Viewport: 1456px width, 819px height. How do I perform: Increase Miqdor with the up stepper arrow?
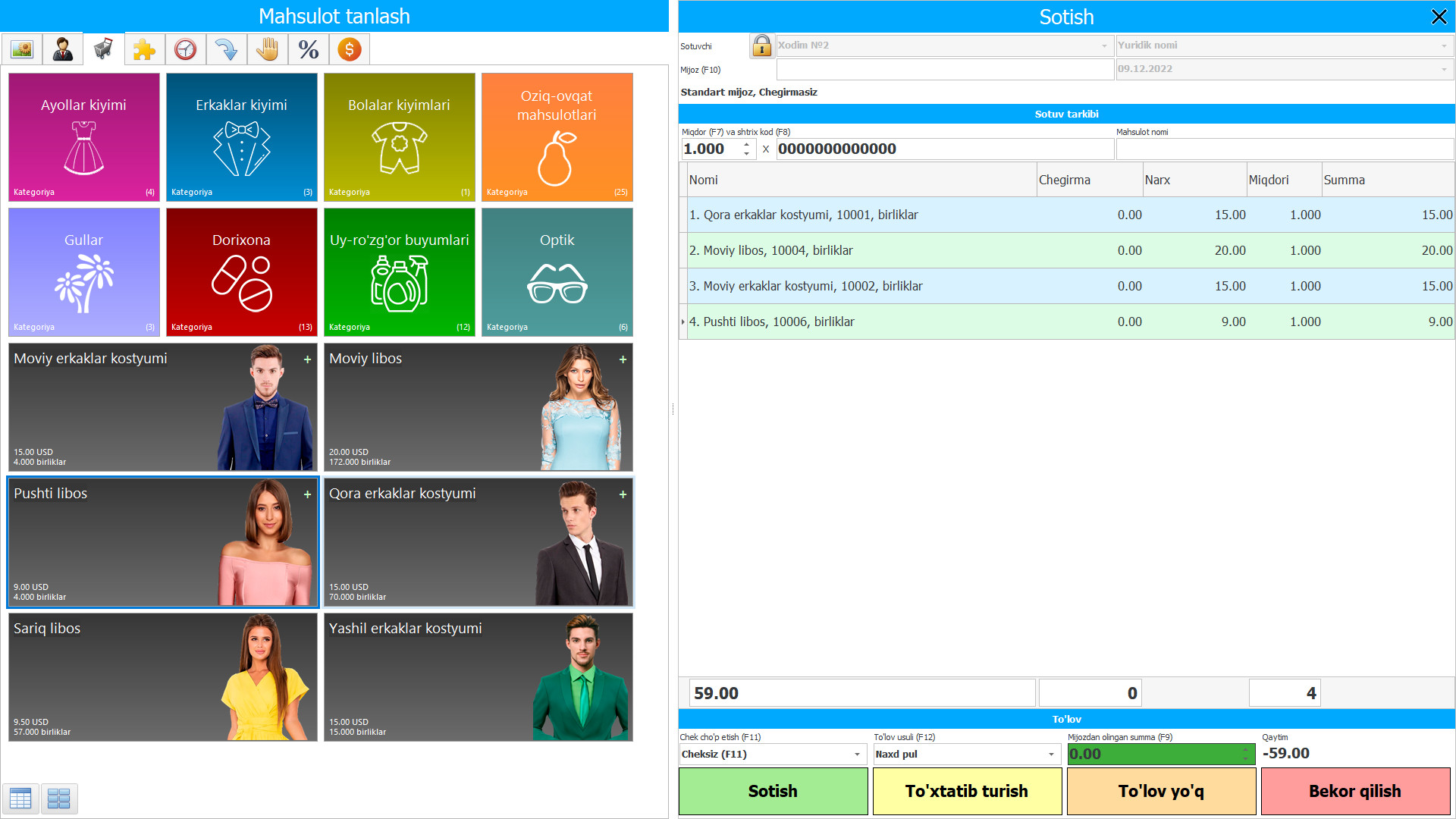(x=746, y=145)
